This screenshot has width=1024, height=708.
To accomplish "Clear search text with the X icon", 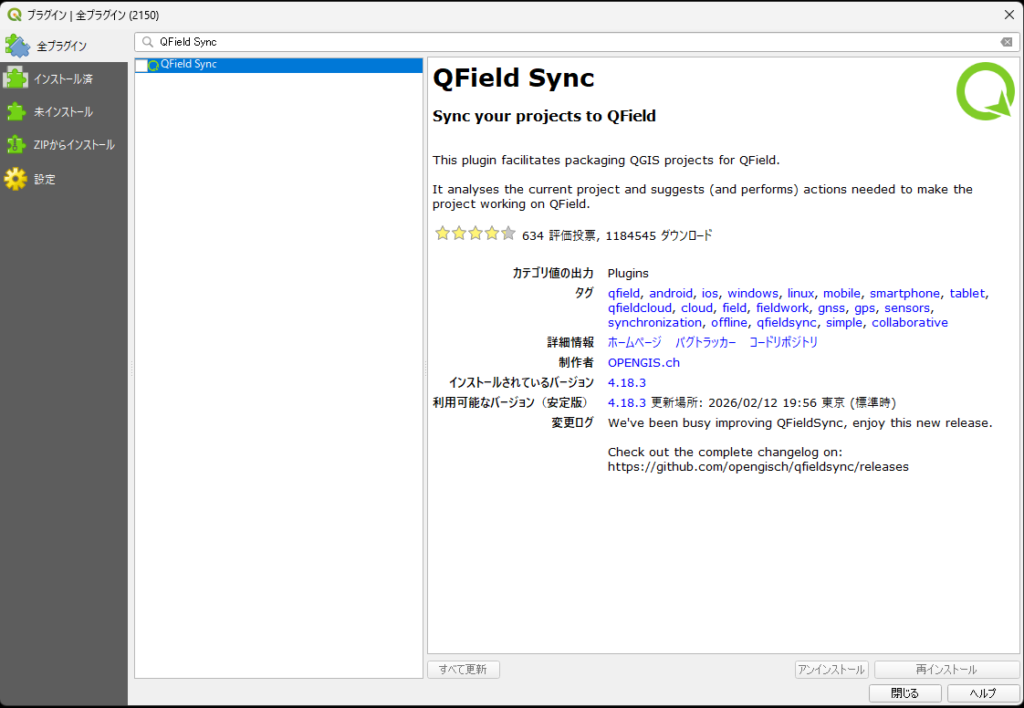I will click(1006, 42).
